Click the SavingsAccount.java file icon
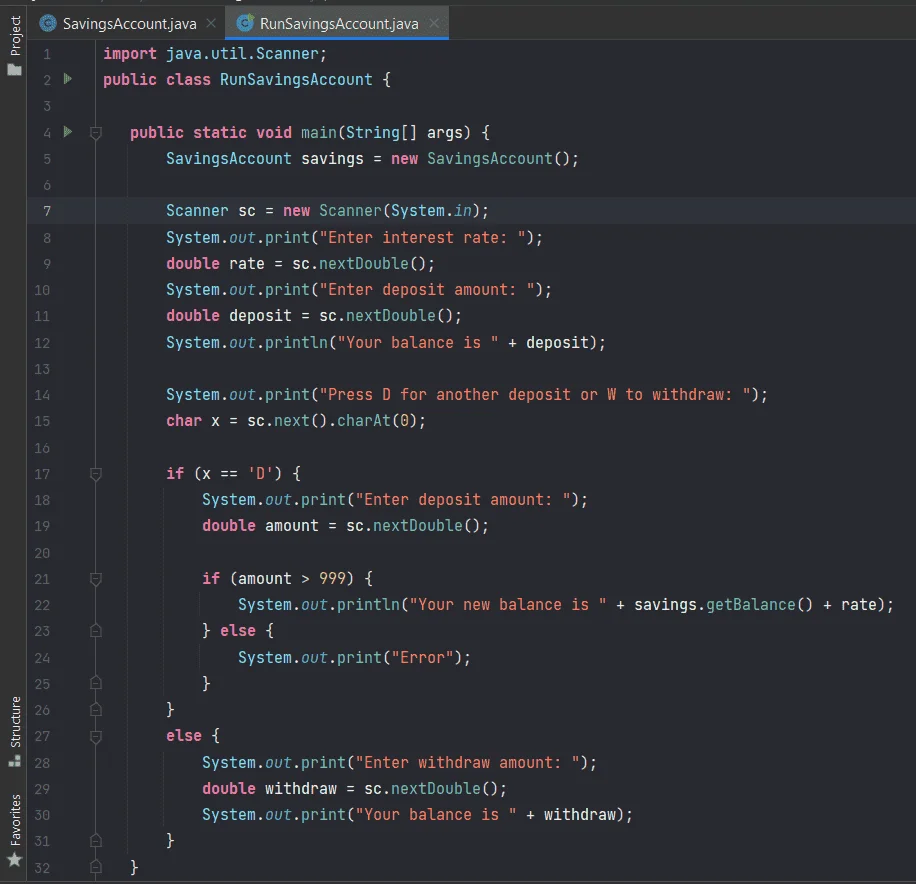Viewport: 916px width, 884px height. click(x=48, y=23)
